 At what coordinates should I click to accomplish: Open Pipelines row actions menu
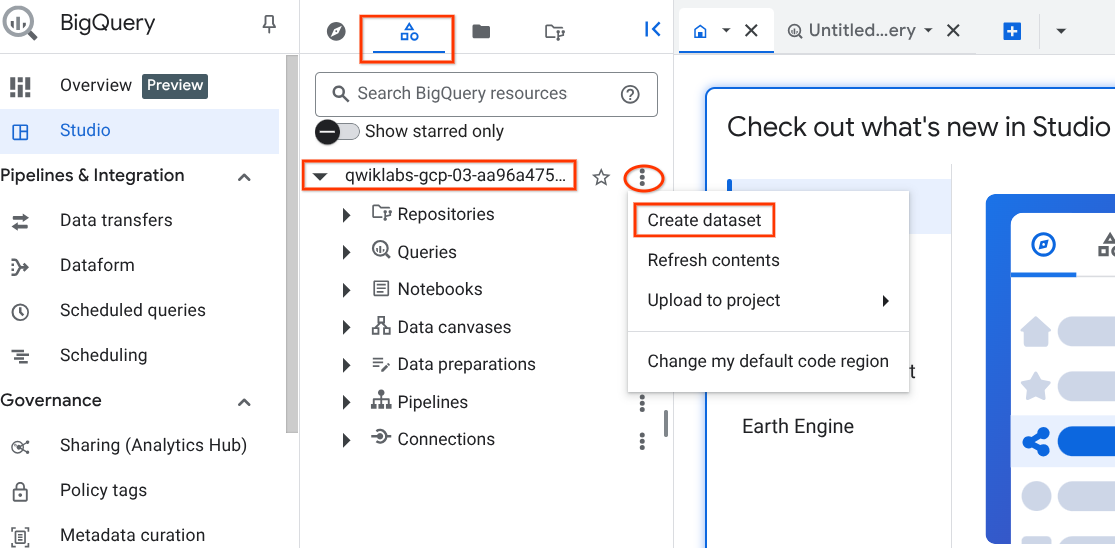click(x=642, y=403)
